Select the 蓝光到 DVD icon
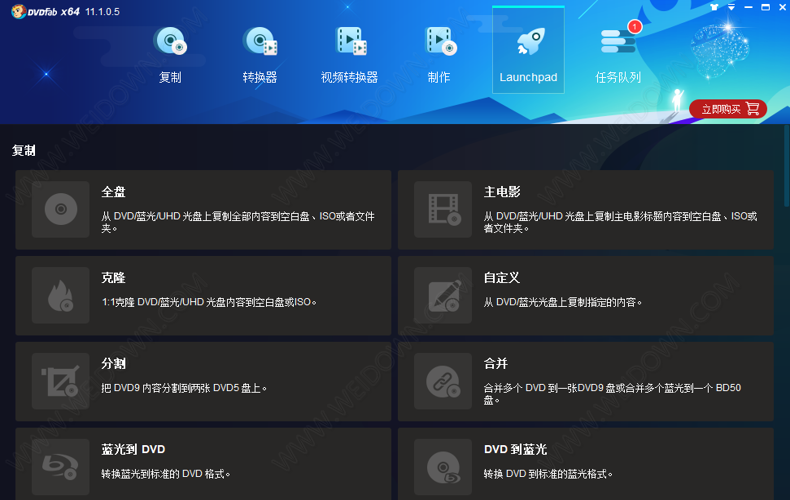The image size is (790, 500). tap(61, 465)
